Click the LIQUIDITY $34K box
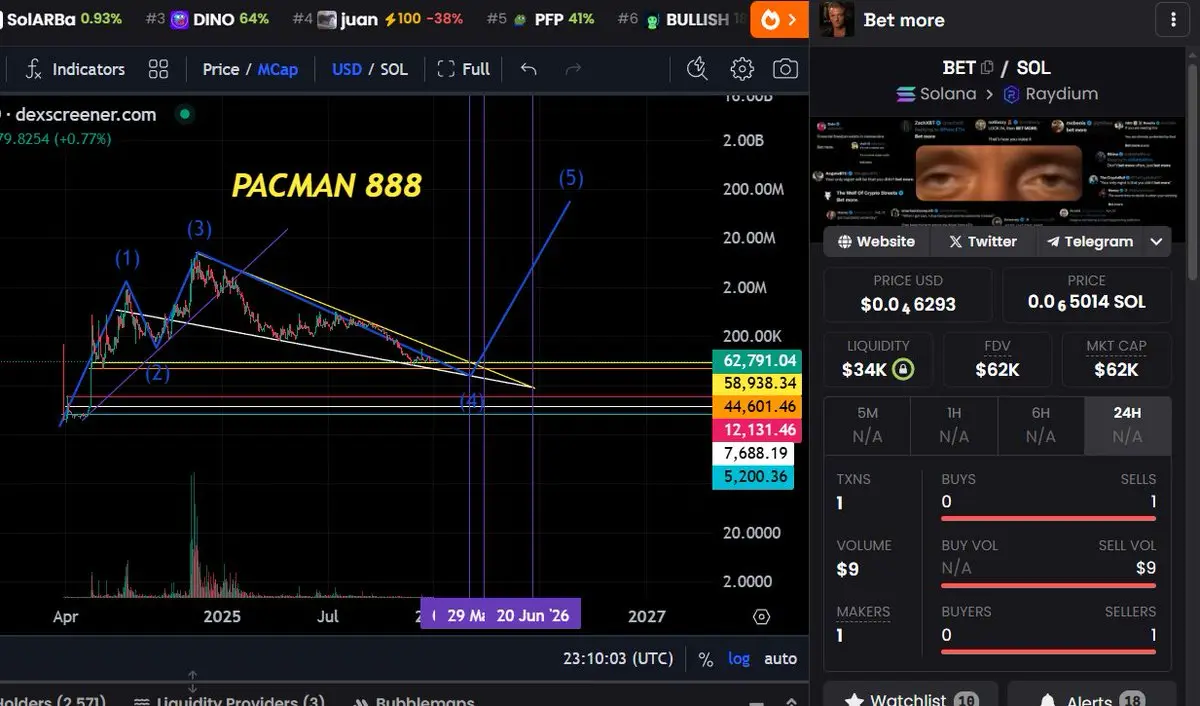The image size is (1200, 706). (878, 360)
